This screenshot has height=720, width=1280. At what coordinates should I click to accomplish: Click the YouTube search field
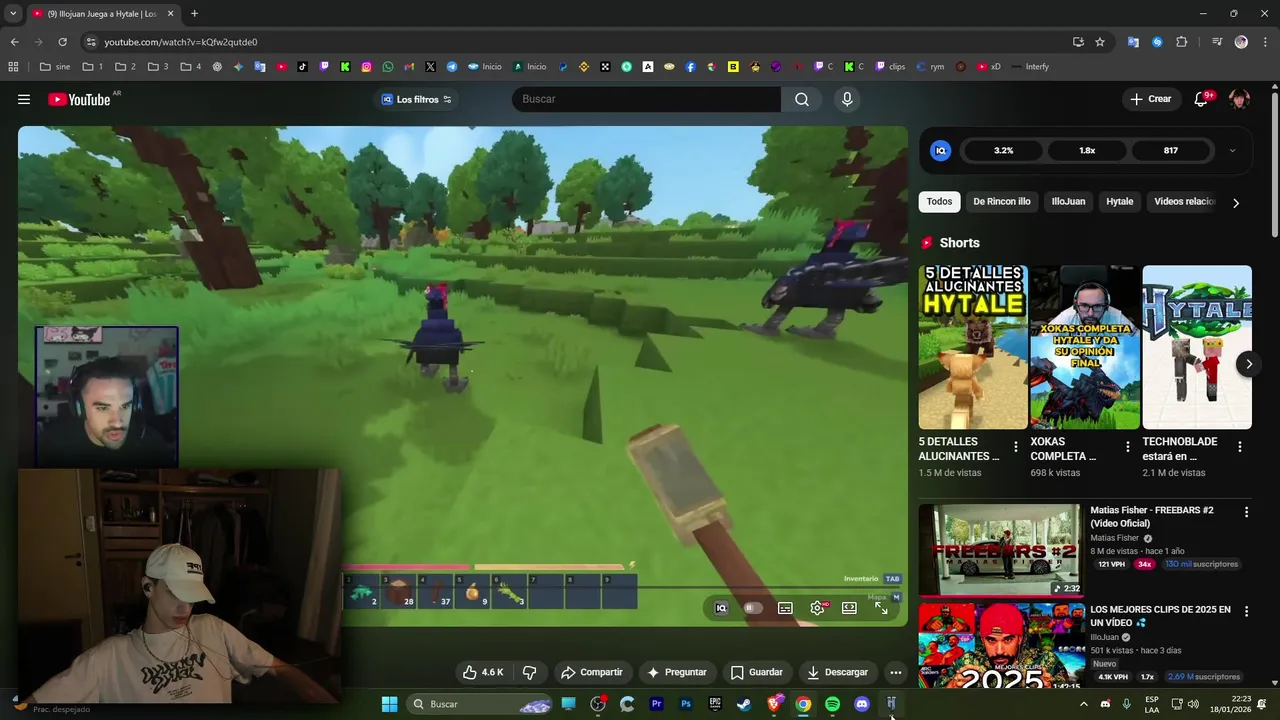coord(646,99)
